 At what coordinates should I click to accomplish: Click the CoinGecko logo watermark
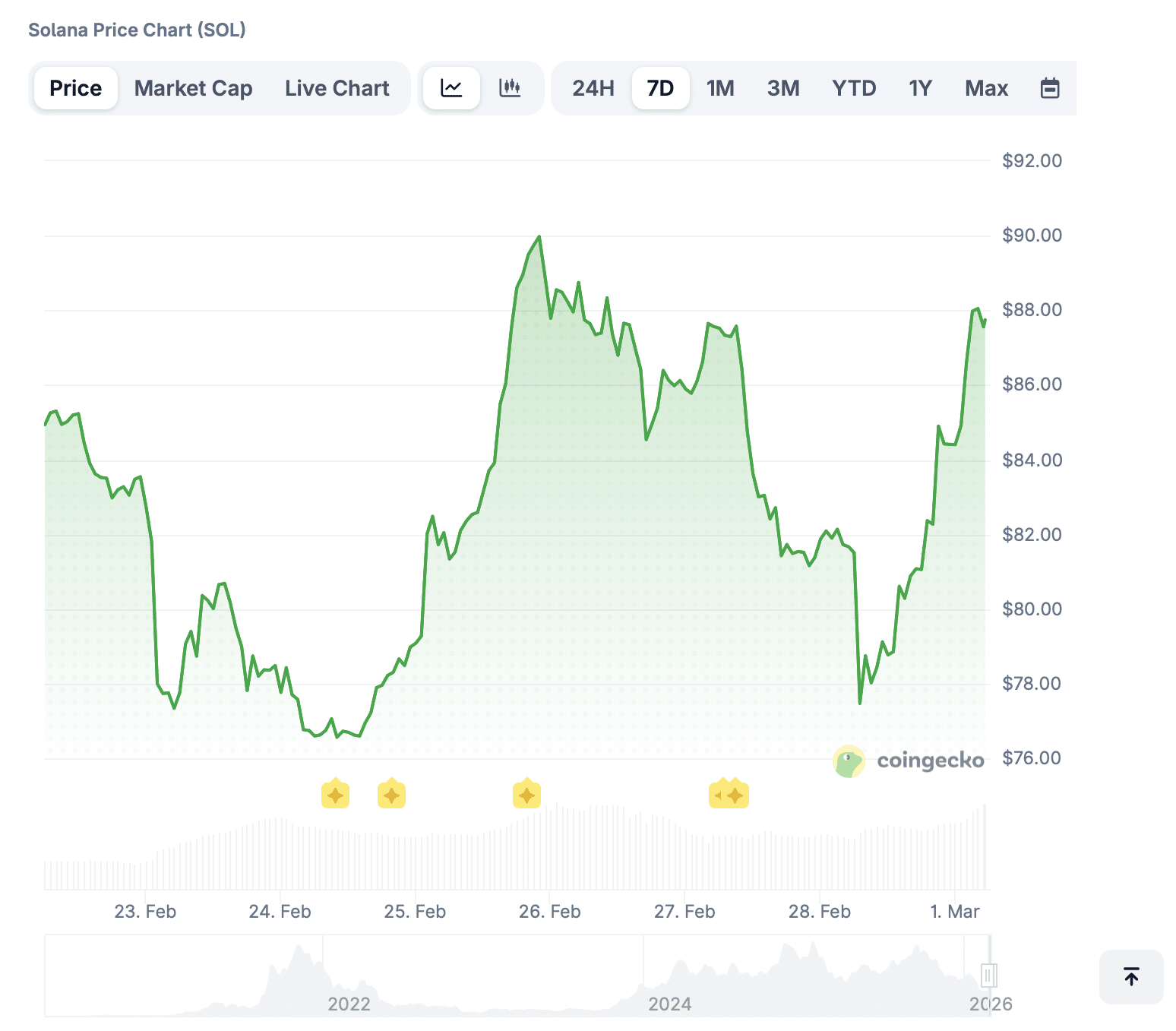(x=909, y=761)
